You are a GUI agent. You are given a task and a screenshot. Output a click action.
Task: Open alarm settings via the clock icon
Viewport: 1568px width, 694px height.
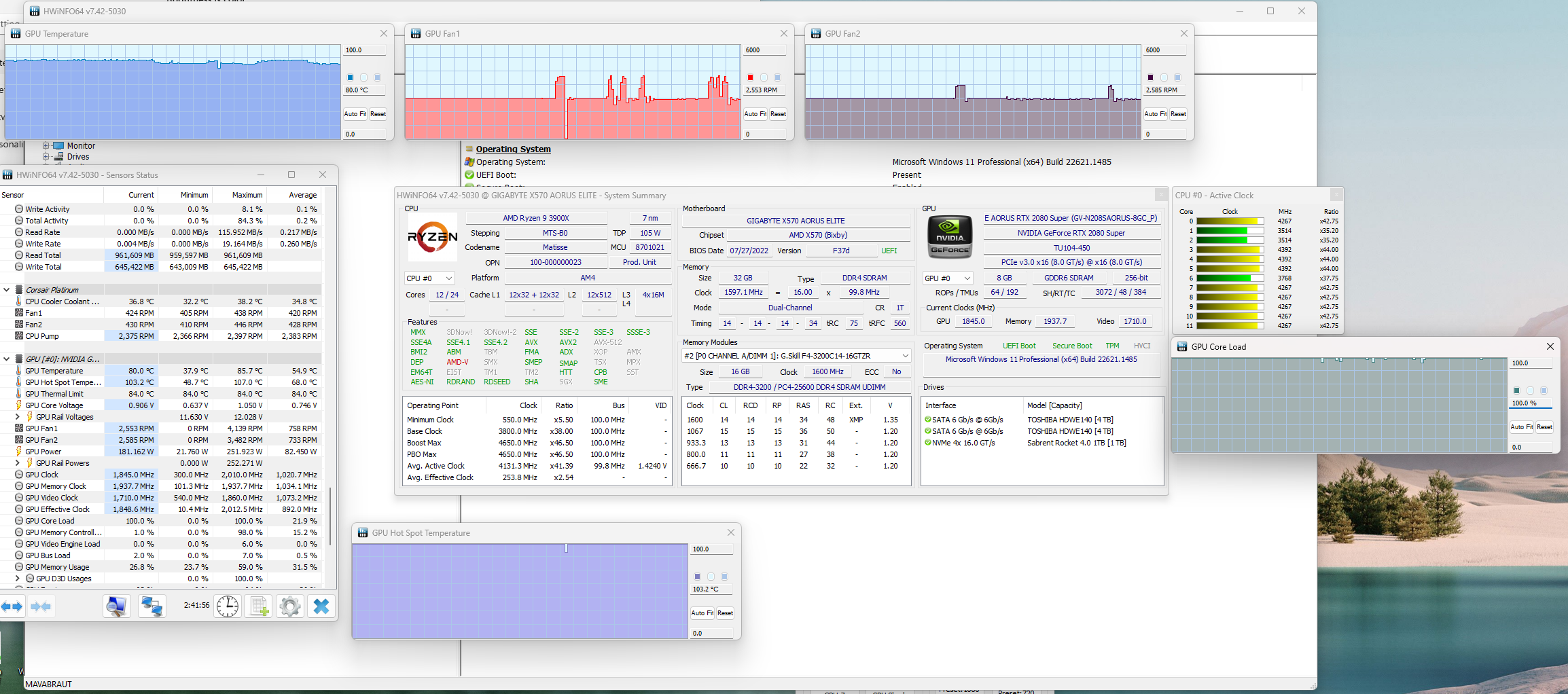click(228, 606)
